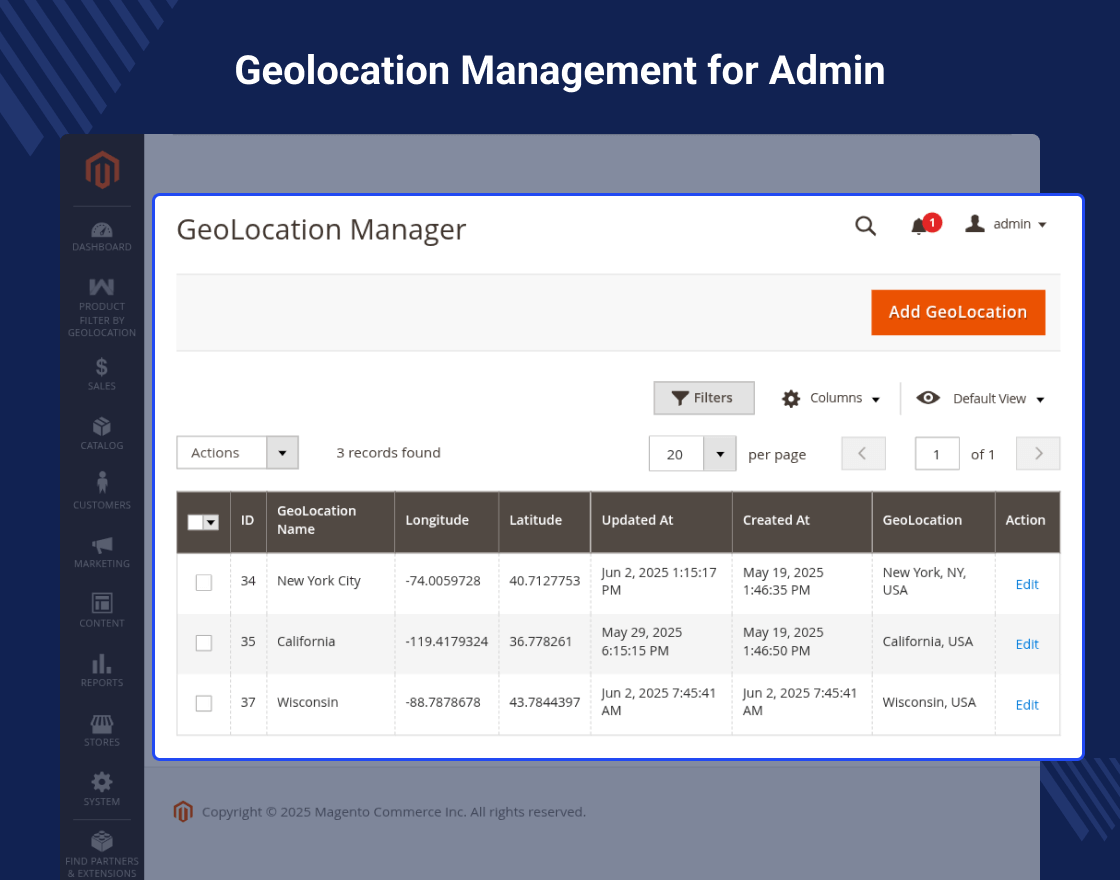Open the Stores storefront icon
The height and width of the screenshot is (880, 1120).
point(101,724)
